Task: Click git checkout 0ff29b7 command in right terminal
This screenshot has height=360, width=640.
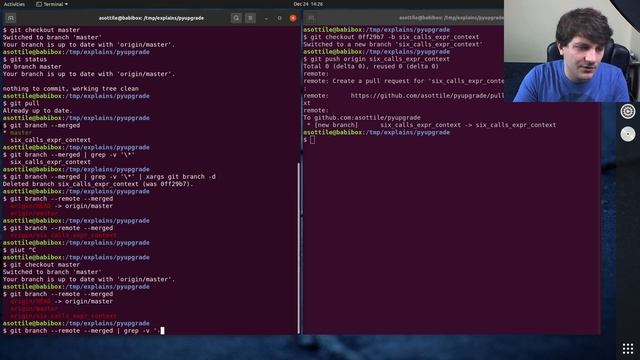Action: click(391, 37)
